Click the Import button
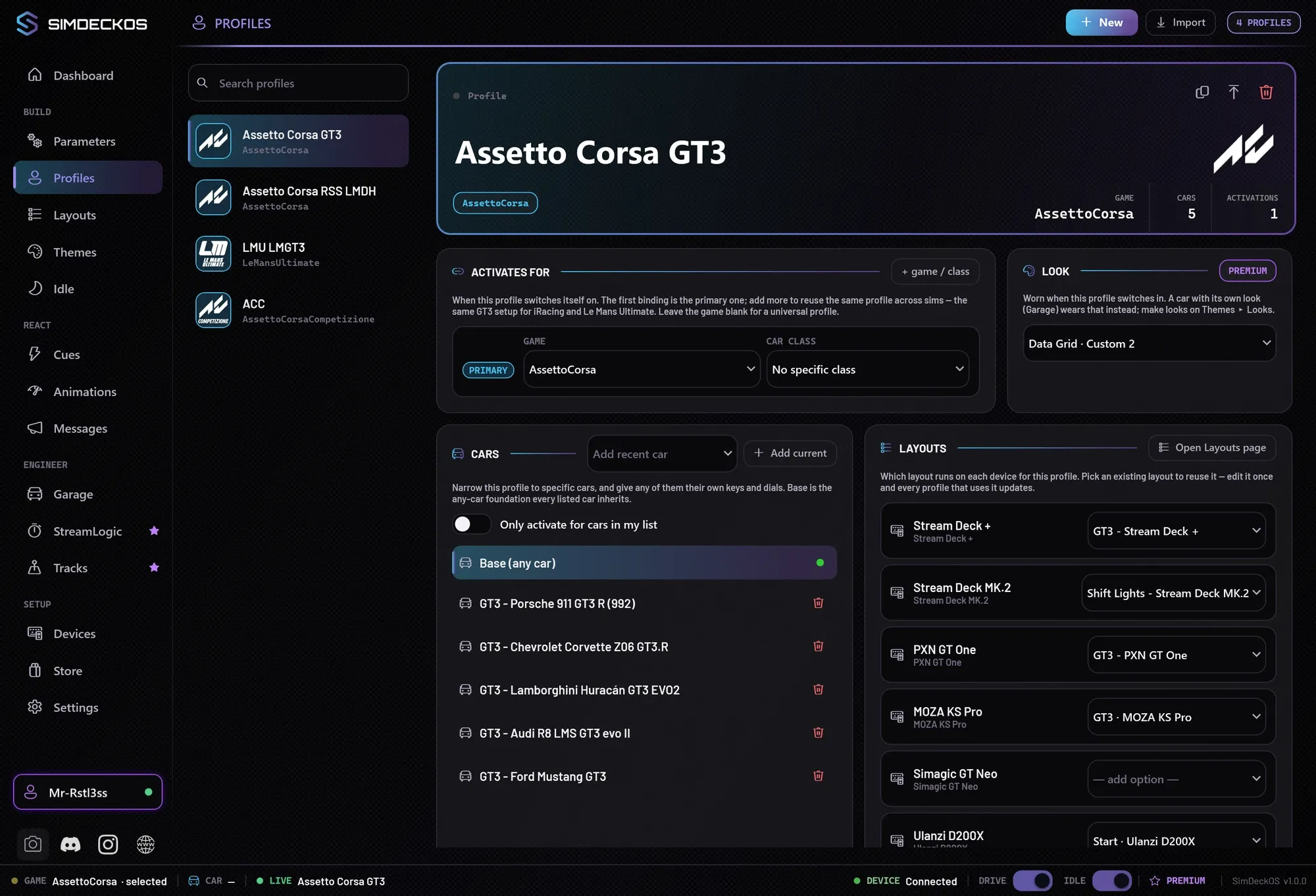Viewport: 1316px width, 896px height. 1180,22
